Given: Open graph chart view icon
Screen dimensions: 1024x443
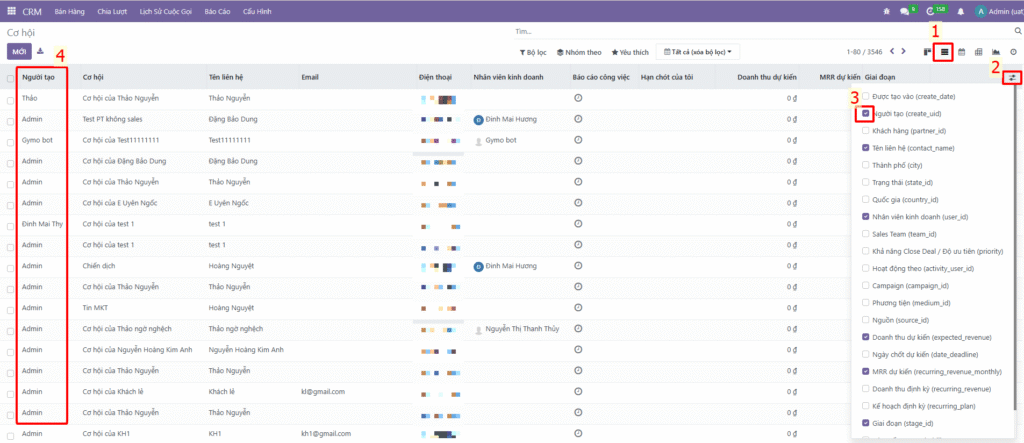Looking at the screenshot, I should 996,52.
